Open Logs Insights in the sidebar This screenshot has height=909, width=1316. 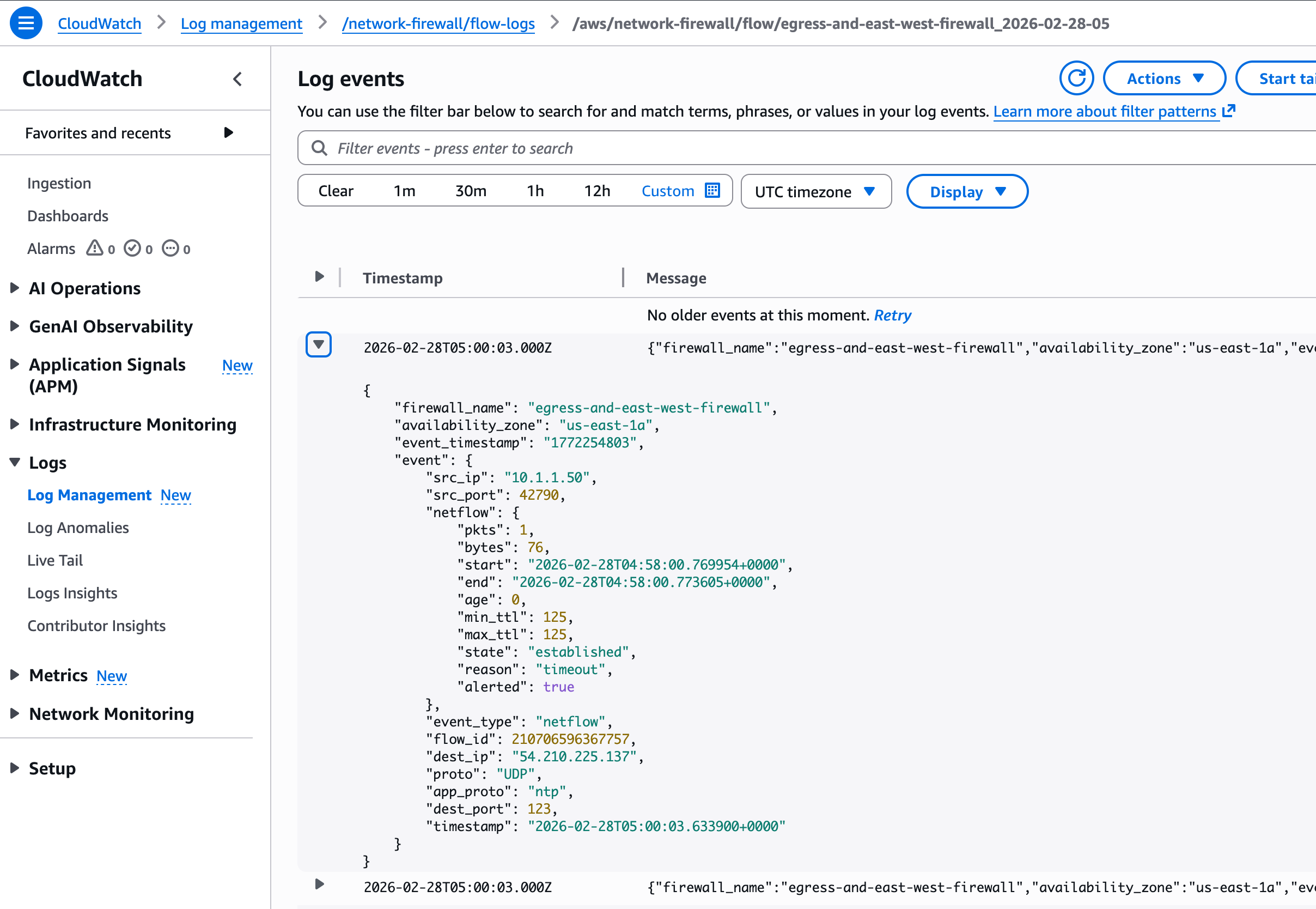tap(72, 593)
